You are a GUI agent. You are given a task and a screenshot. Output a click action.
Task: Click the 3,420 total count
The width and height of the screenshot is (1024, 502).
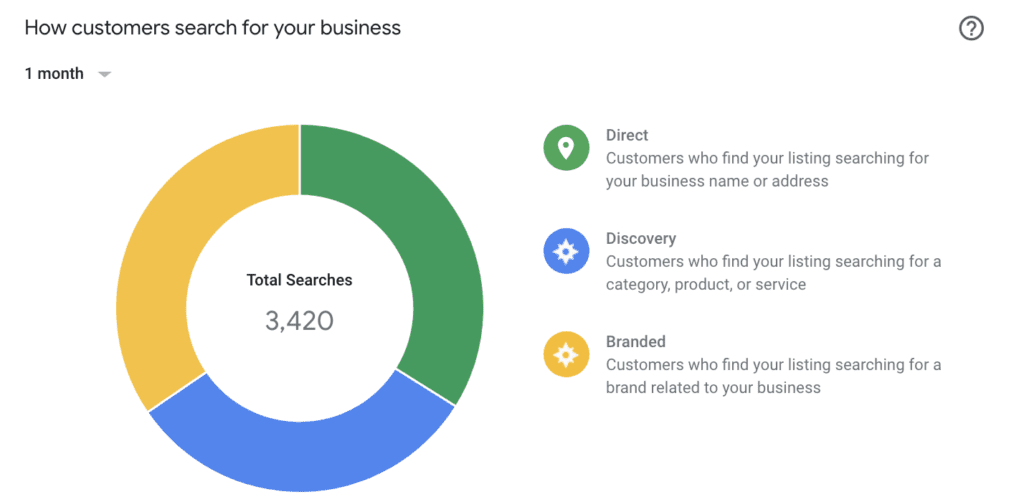(299, 321)
